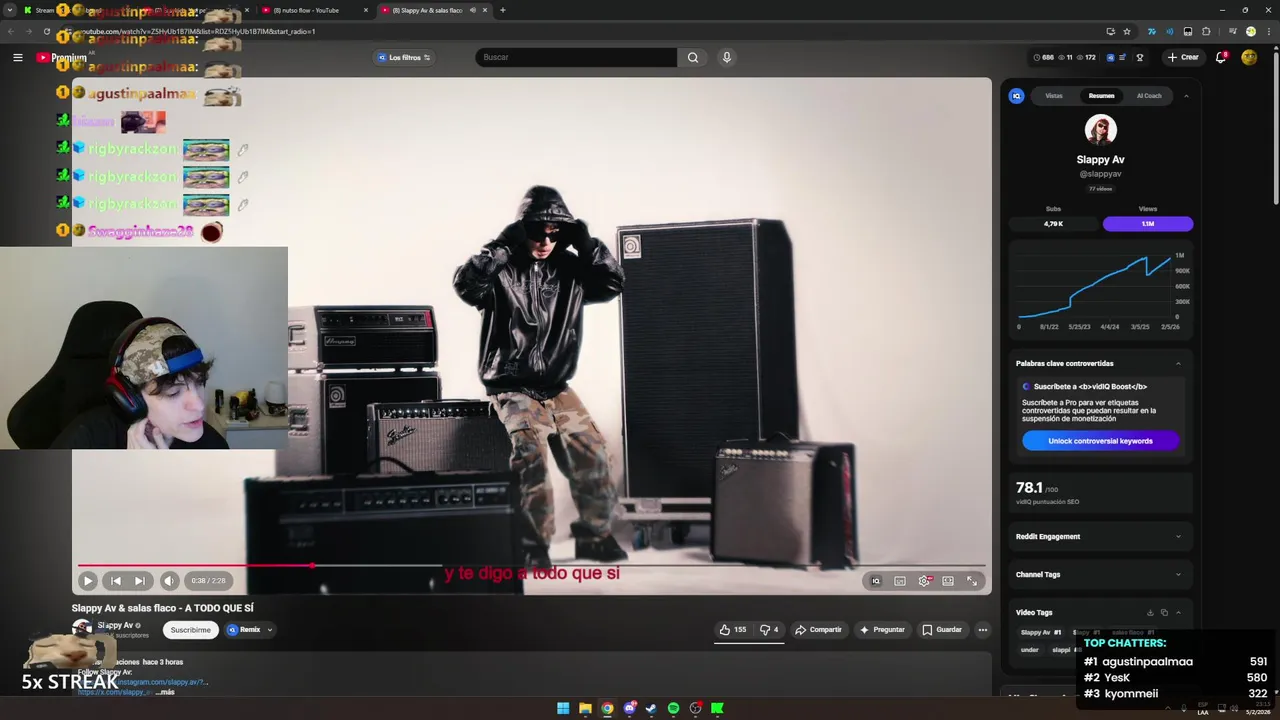Click the vidIQ icon in player controls
1280x720 pixels.
click(x=876, y=581)
